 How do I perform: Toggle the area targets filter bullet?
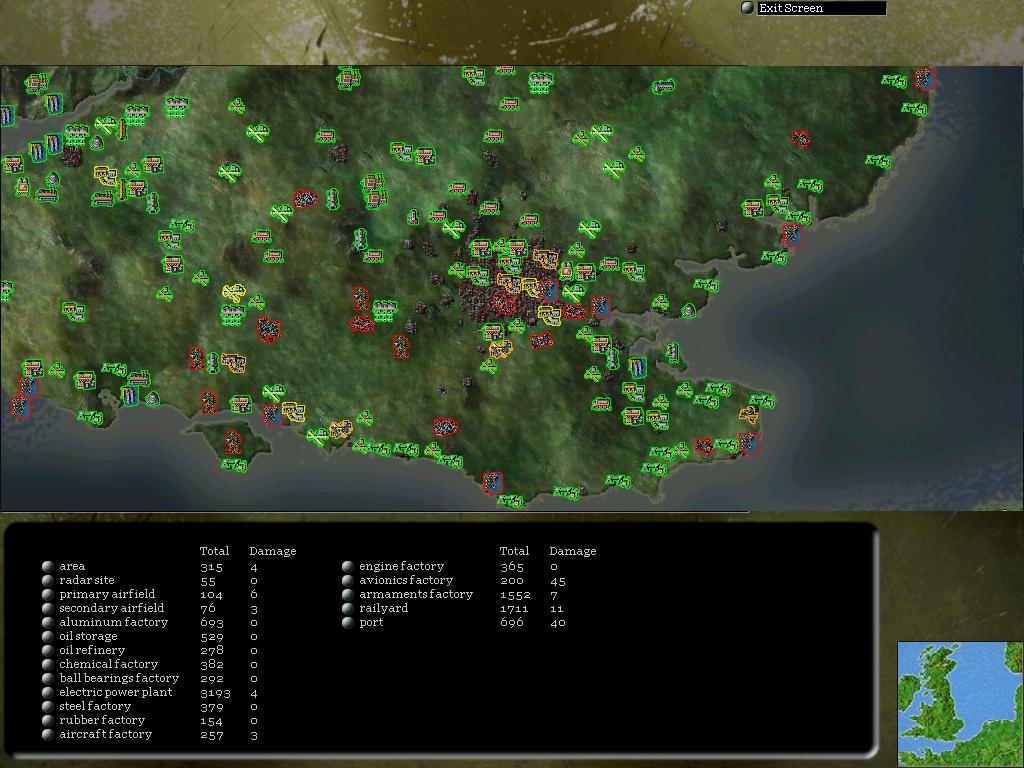[x=48, y=566]
